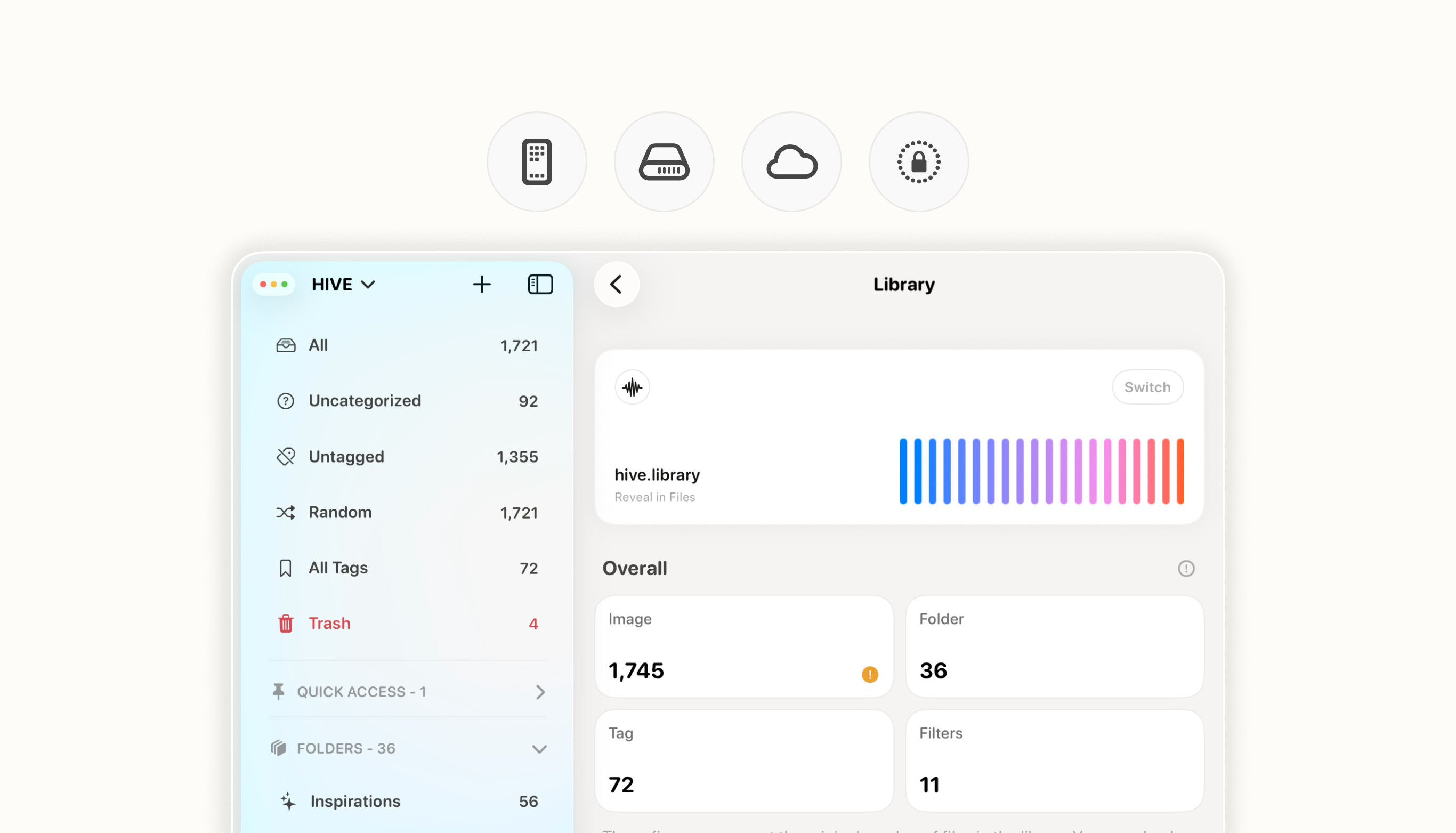This screenshot has width=1456, height=833.
Task: Add a new item with plus icon
Action: [x=482, y=285]
